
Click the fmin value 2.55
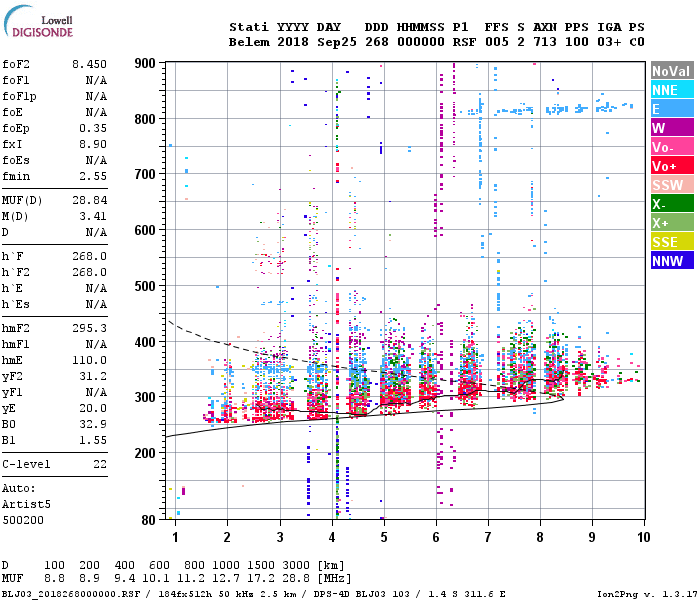pos(93,176)
